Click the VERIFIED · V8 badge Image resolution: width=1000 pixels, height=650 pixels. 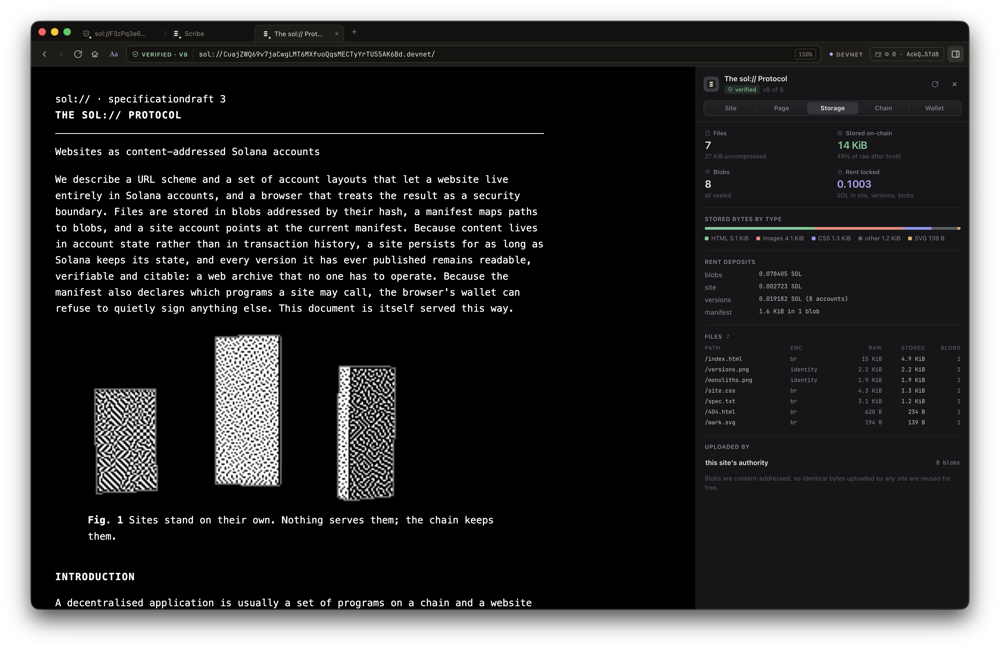point(160,54)
